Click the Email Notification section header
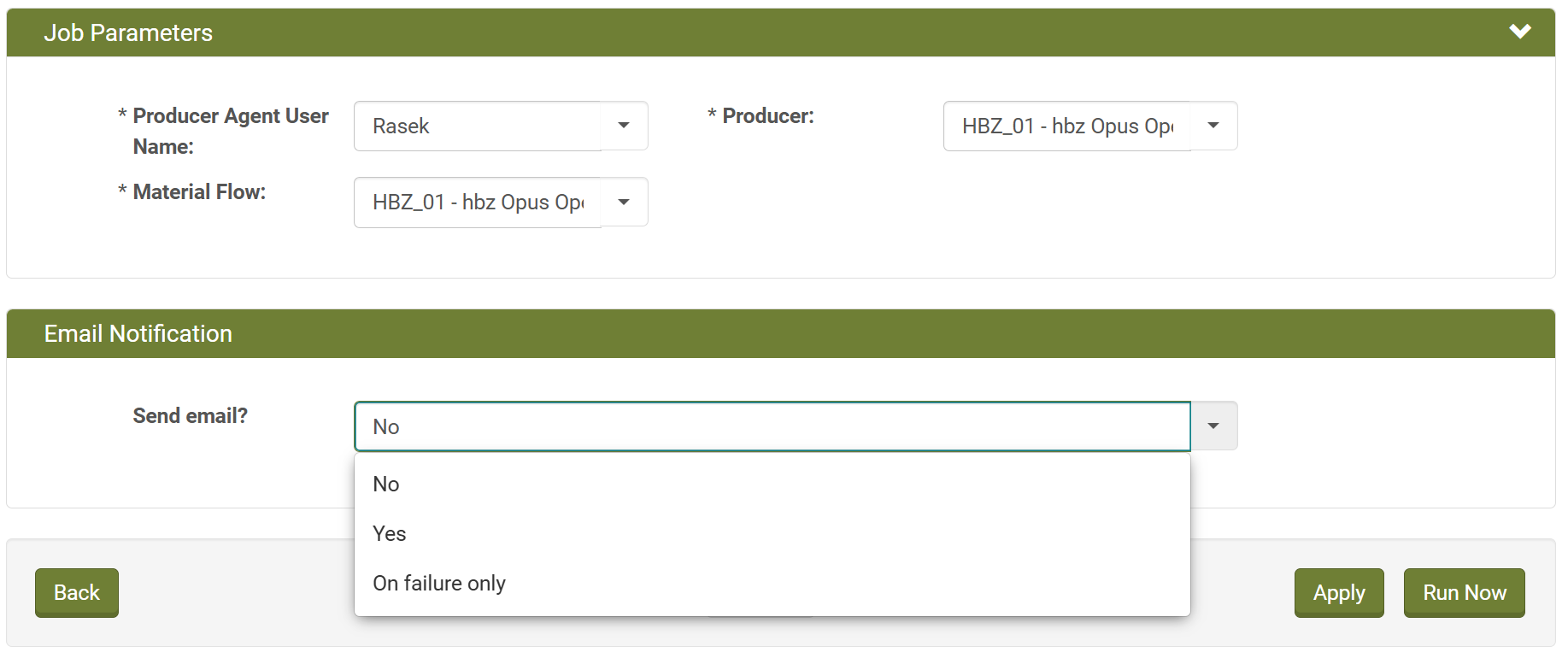1568x658 pixels. [138, 334]
